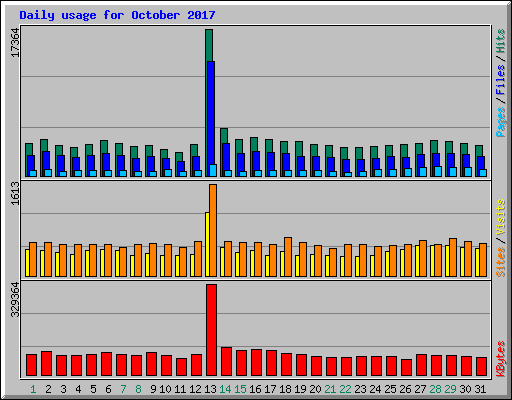Click day label 26 on the x-axis
This screenshot has height=400, width=512.
[405, 389]
